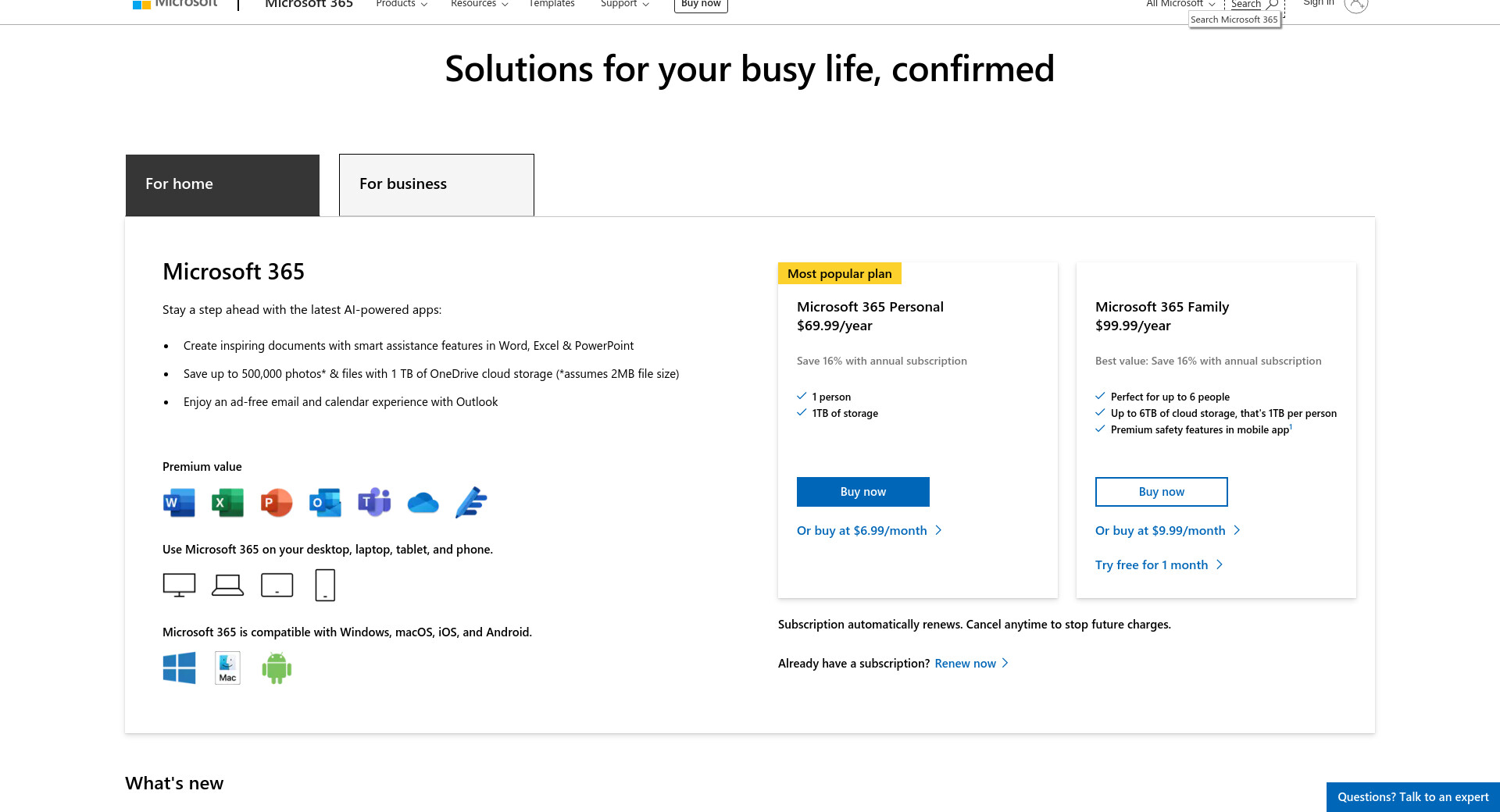Click the Android robot icon
1500x812 pixels.
(277, 668)
